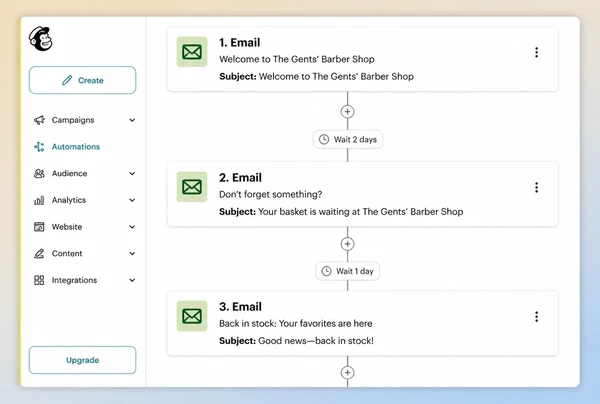Open three-dot menu for 2. Email

pyautogui.click(x=536, y=187)
